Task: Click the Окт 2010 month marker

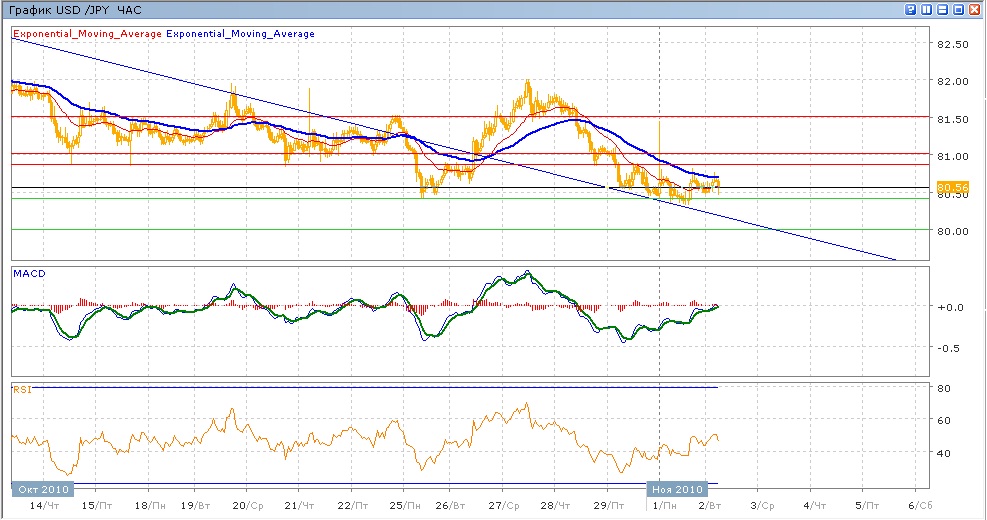Action: click(41, 490)
